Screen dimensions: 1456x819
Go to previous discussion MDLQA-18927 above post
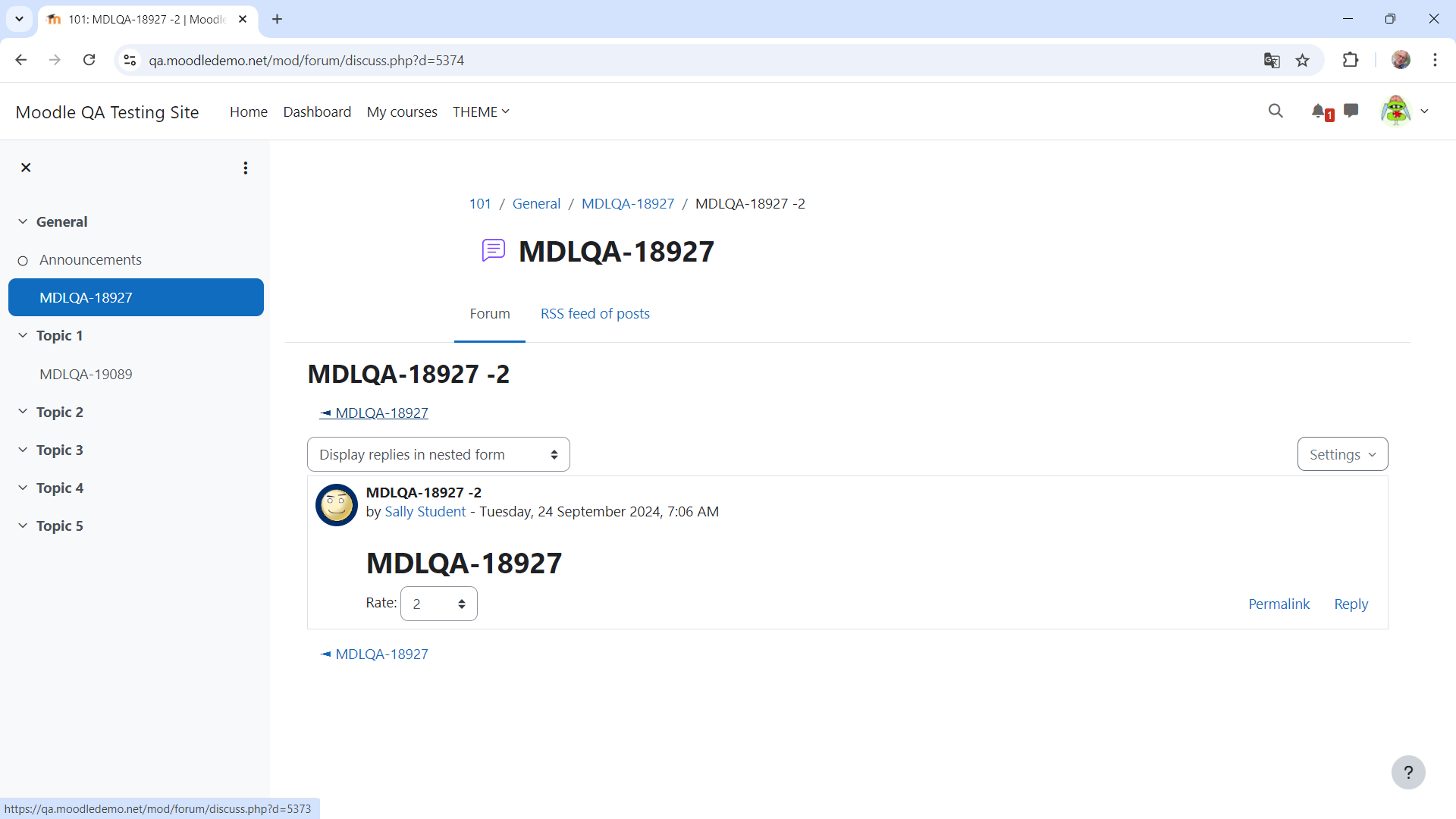pyautogui.click(x=374, y=413)
